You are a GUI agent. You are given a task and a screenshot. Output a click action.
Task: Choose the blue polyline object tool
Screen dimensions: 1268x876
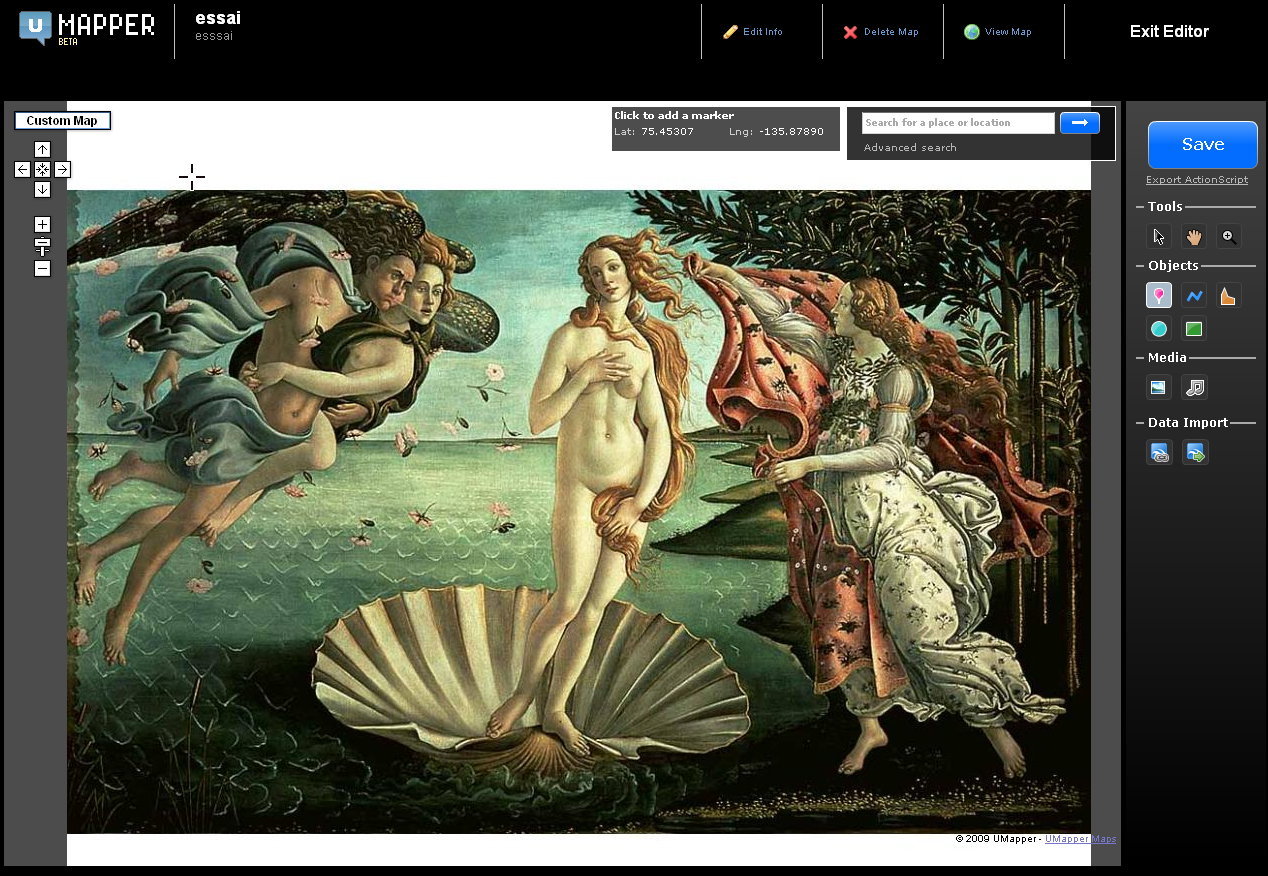coord(1194,295)
